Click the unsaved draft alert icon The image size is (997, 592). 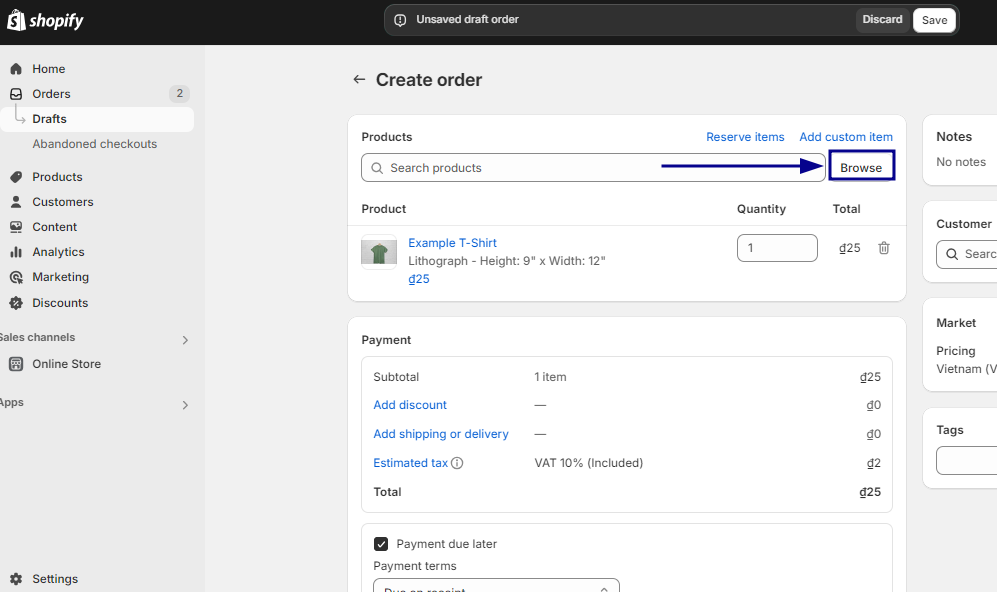400,20
